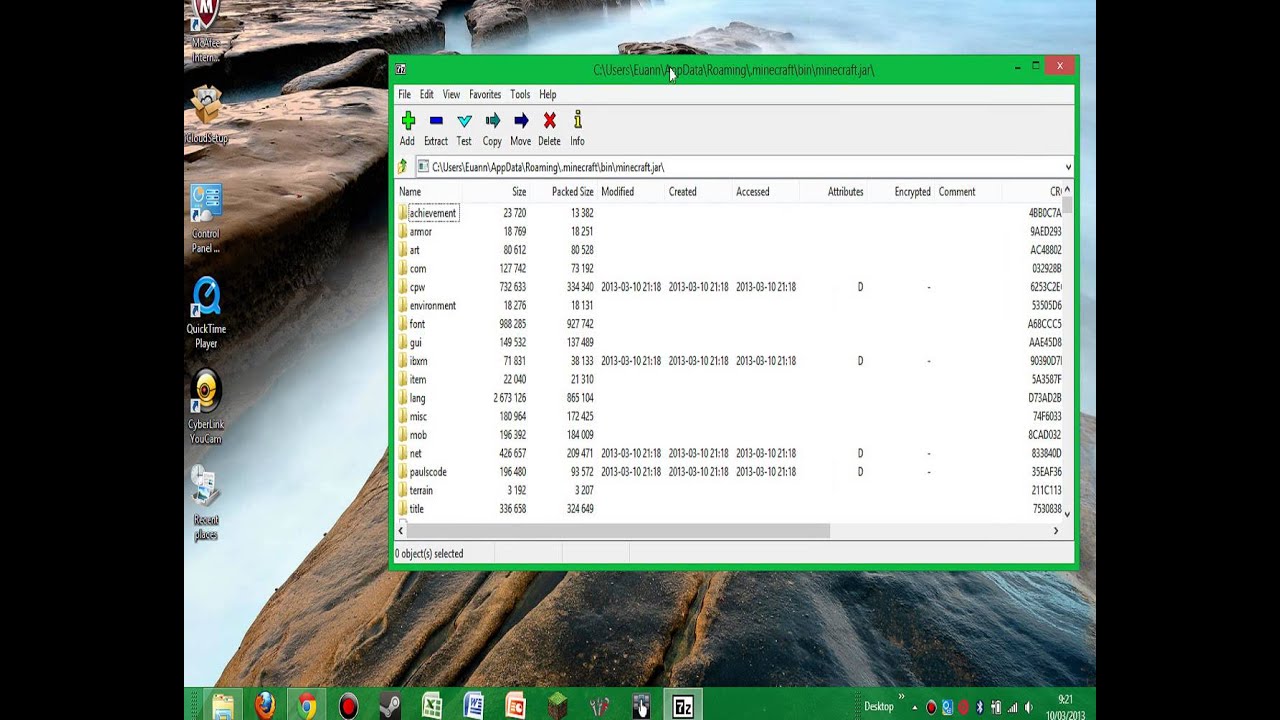Open Firefox from the taskbar
This screenshot has width=1280, height=720.
264,706
